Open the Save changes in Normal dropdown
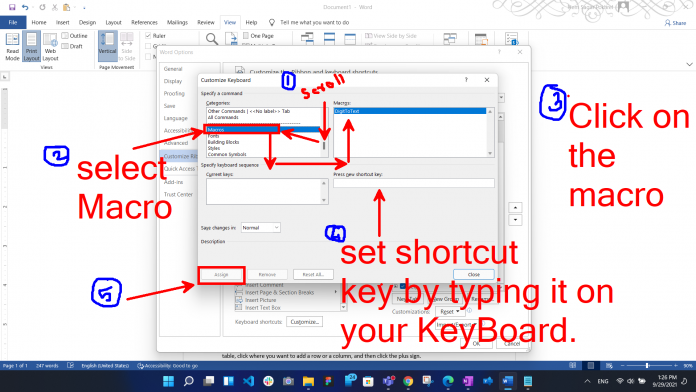The width and height of the screenshot is (696, 392). (261, 227)
